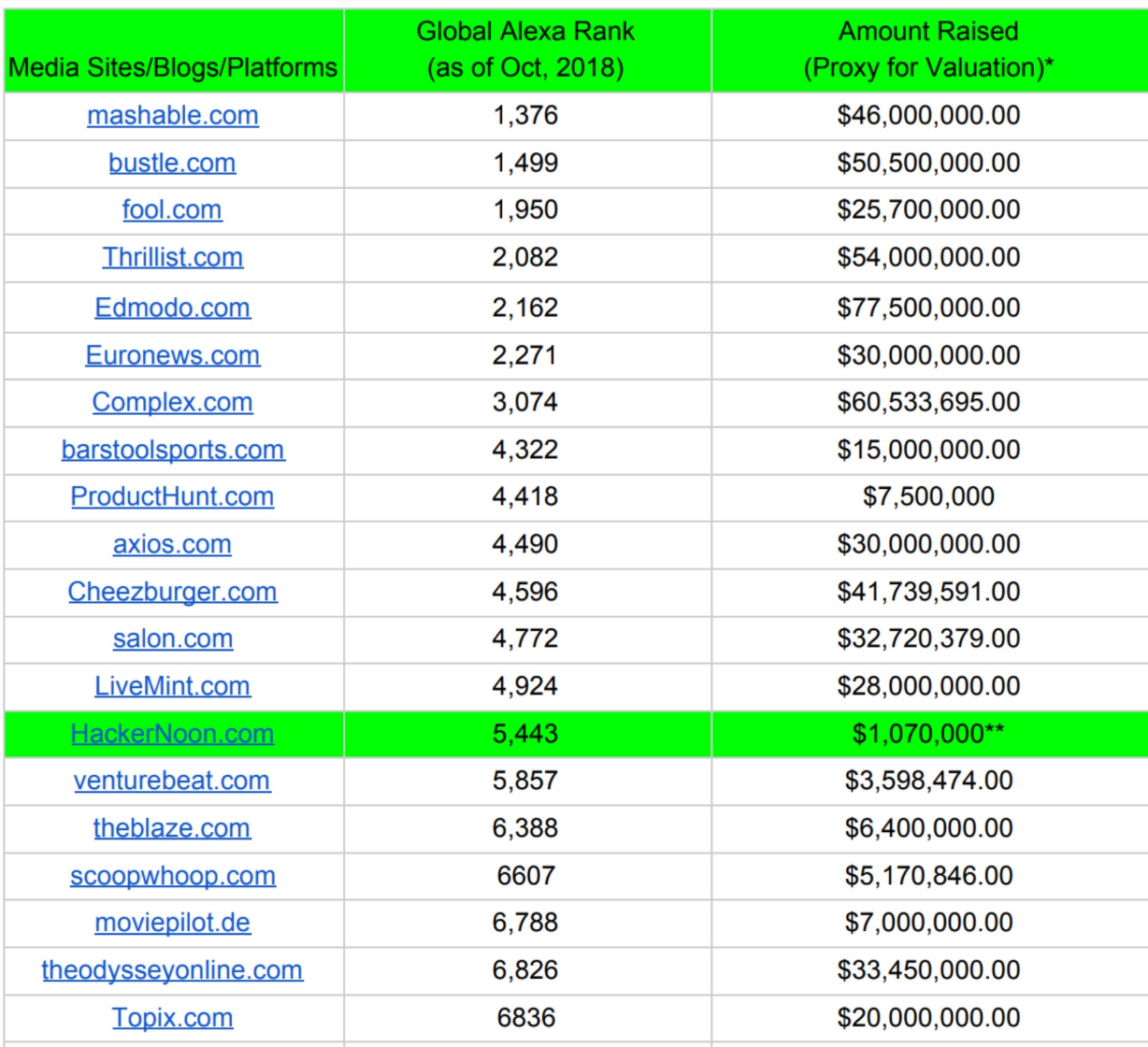Viewport: 1148px width, 1047px height.
Task: Select the amount cell $46,000,000.00
Action: (x=929, y=116)
